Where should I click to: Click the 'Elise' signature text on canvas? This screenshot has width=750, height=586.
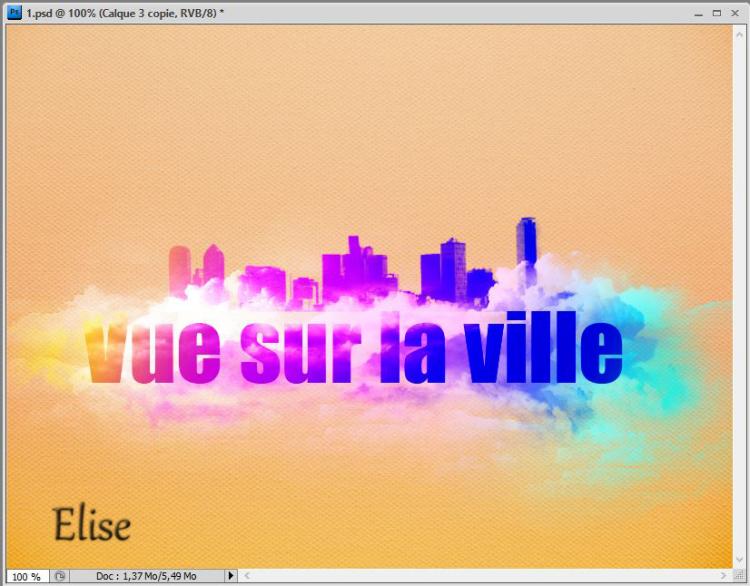91,523
